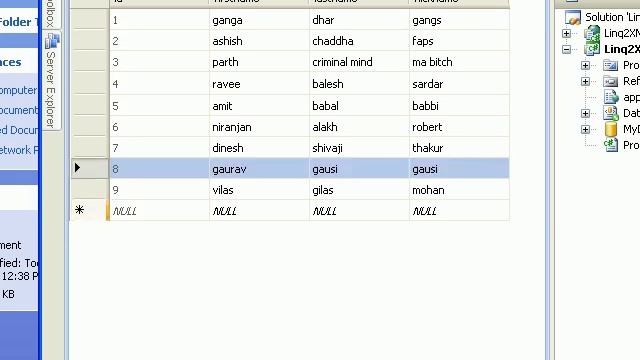Select the References folder icon
The image size is (640, 360).
pos(611,81)
